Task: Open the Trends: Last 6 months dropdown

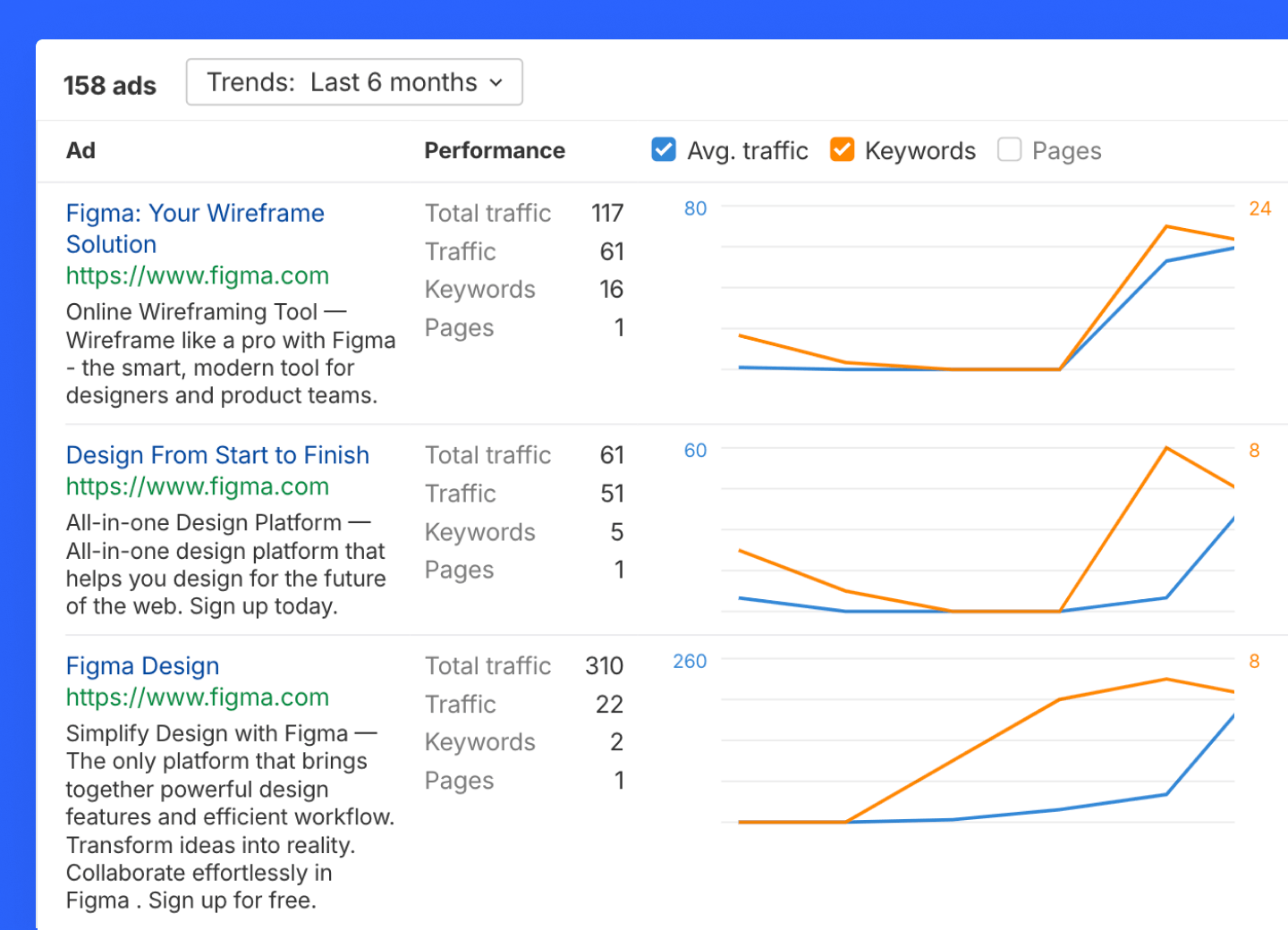Action: click(354, 82)
